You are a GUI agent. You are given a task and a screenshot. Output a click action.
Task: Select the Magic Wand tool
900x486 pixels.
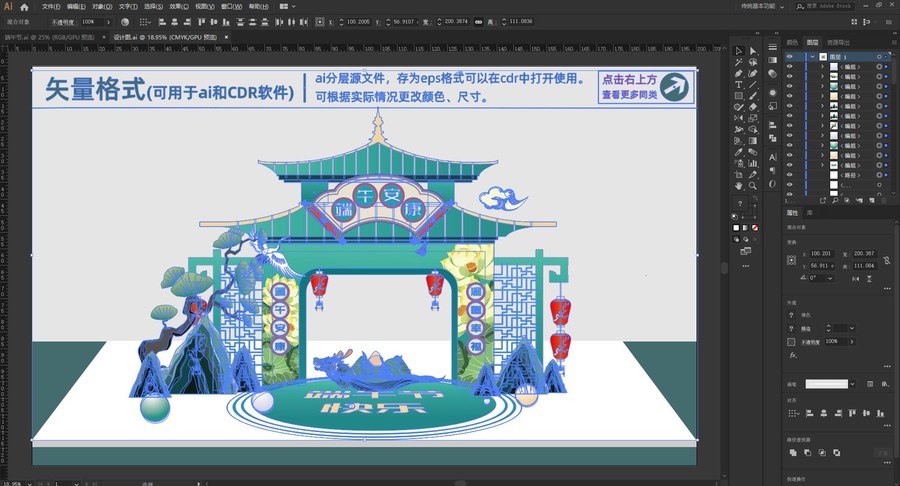[x=739, y=62]
